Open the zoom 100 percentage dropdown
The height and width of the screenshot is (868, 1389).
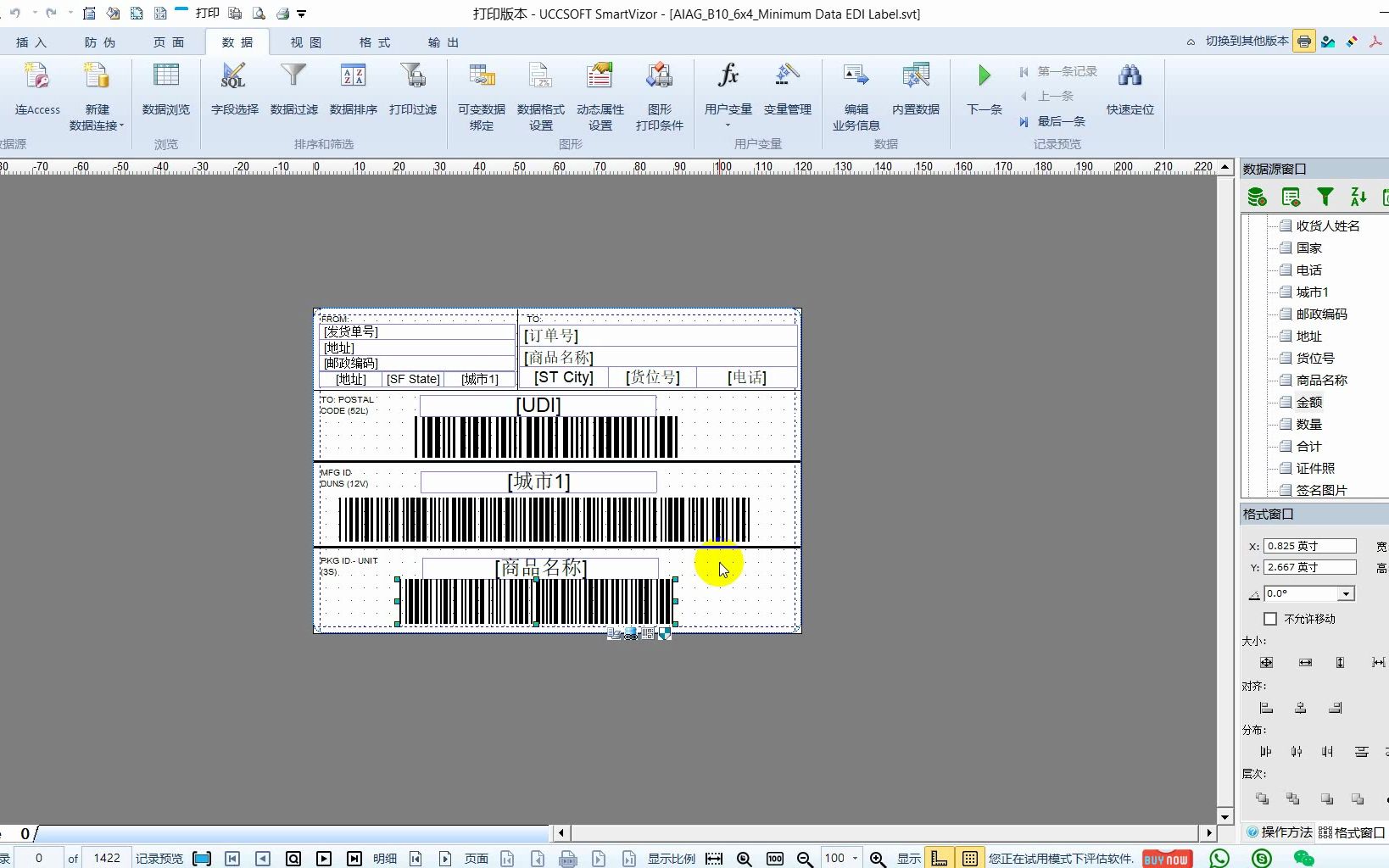855,859
